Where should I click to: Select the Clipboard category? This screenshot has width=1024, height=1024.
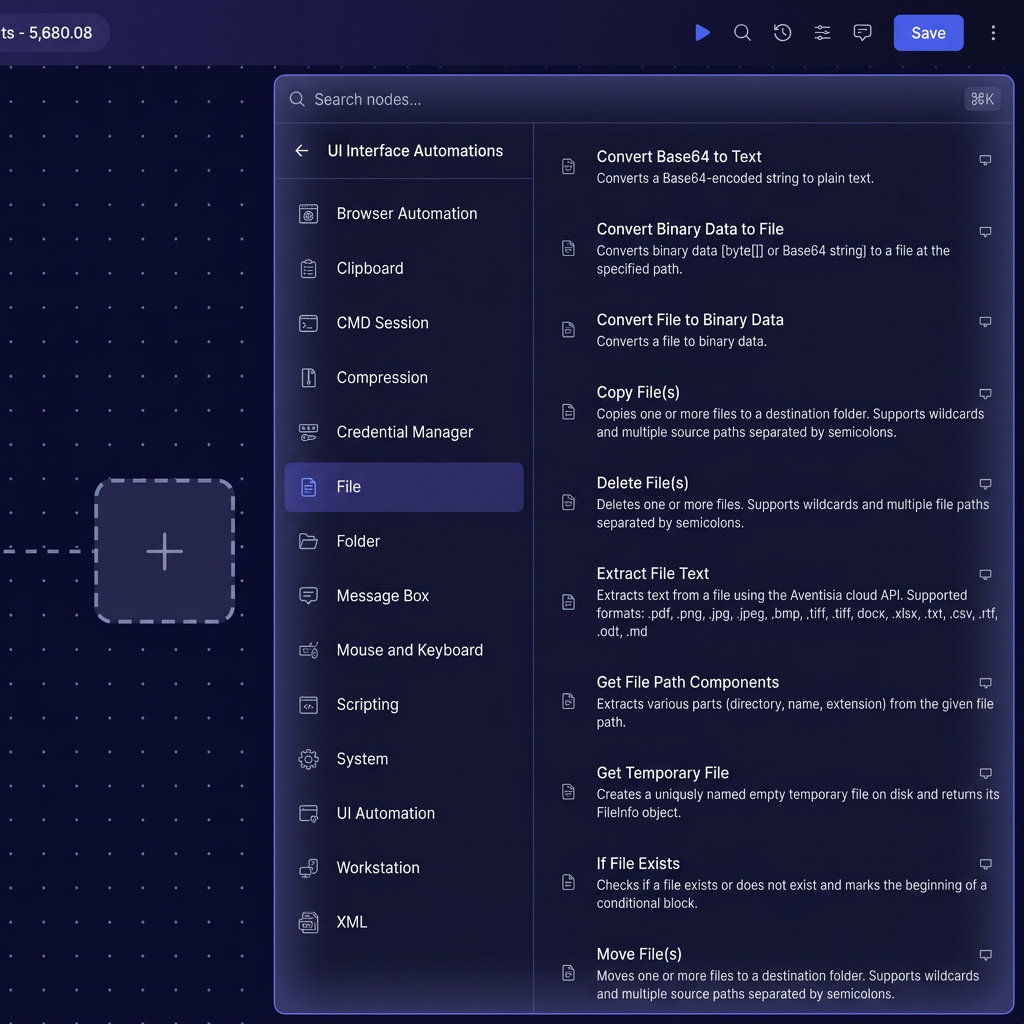[x=404, y=268]
